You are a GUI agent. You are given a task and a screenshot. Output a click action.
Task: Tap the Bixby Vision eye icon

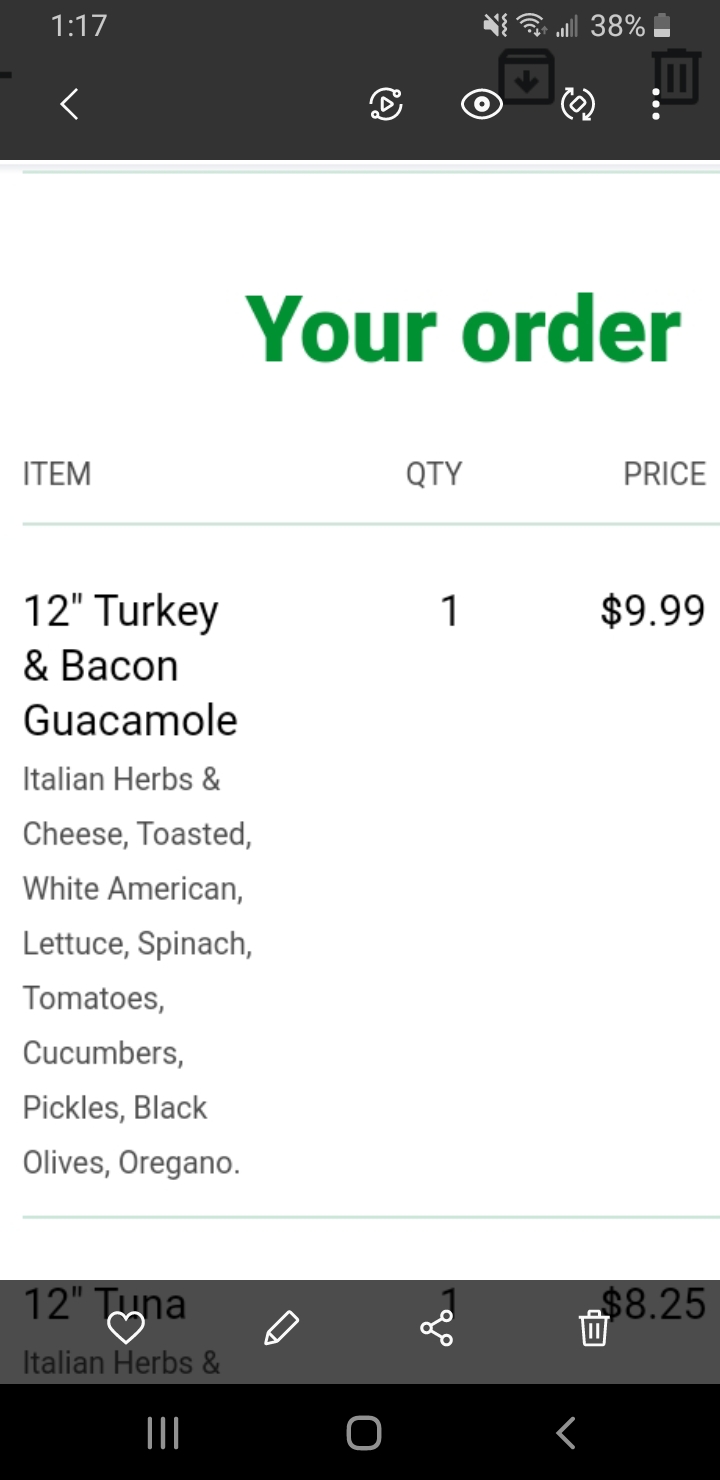pyautogui.click(x=481, y=104)
